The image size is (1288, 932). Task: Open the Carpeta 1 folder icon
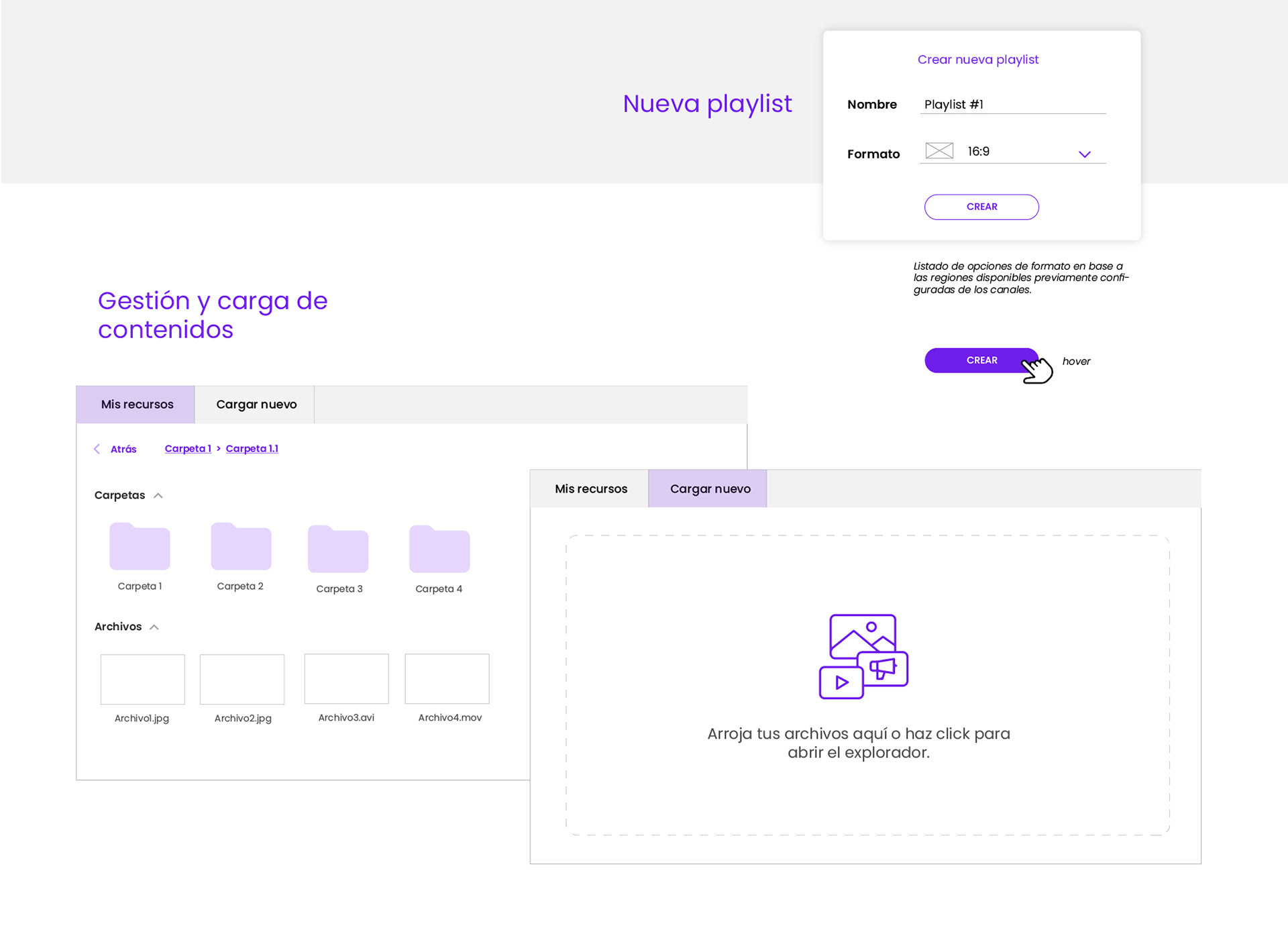pyautogui.click(x=140, y=547)
